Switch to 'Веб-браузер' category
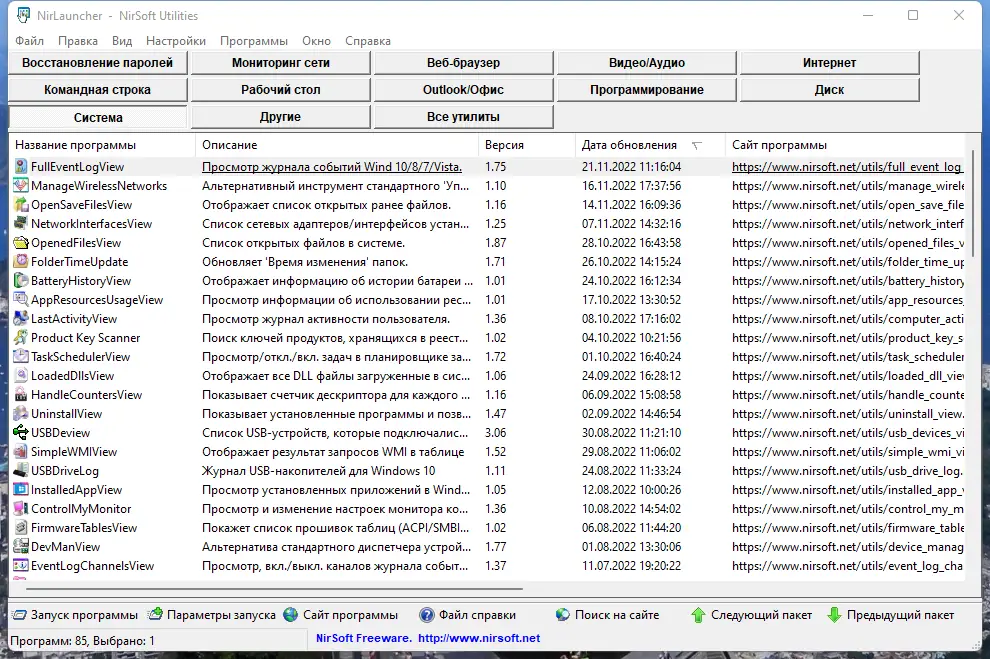Viewport: 990px width, 659px height. coord(463,63)
